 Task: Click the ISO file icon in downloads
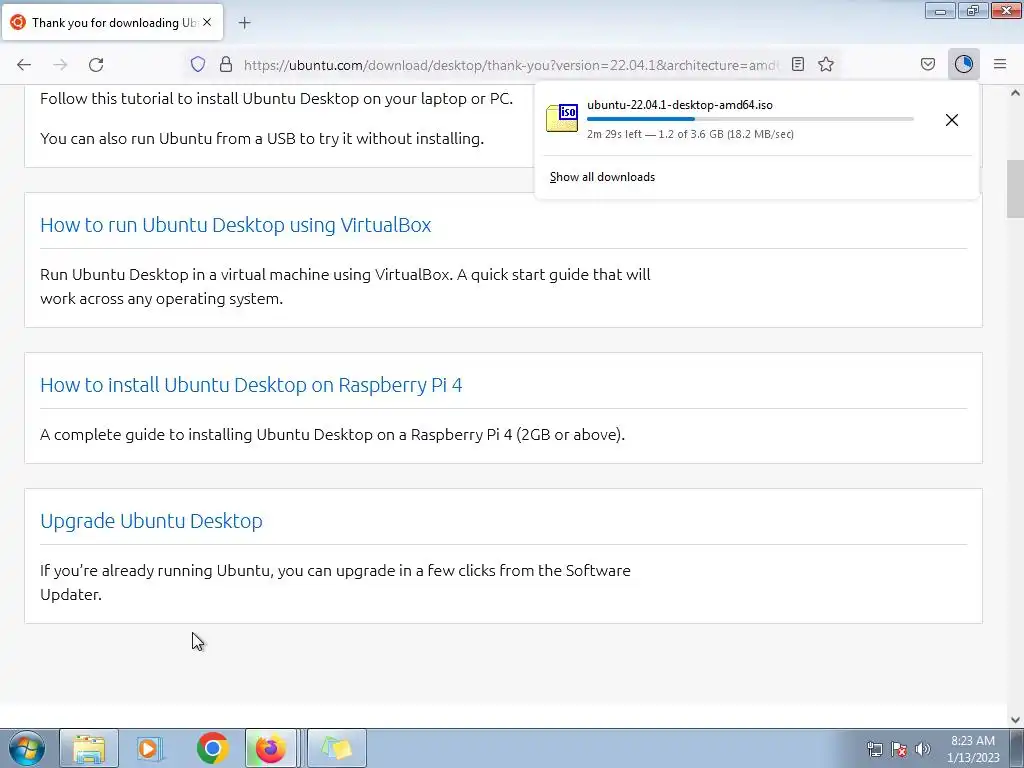(562, 118)
